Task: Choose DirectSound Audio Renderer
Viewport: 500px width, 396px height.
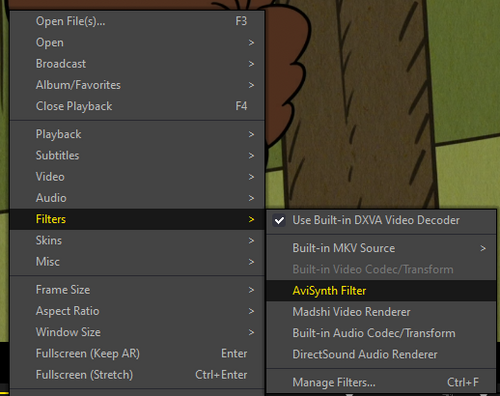Action: 381,354
